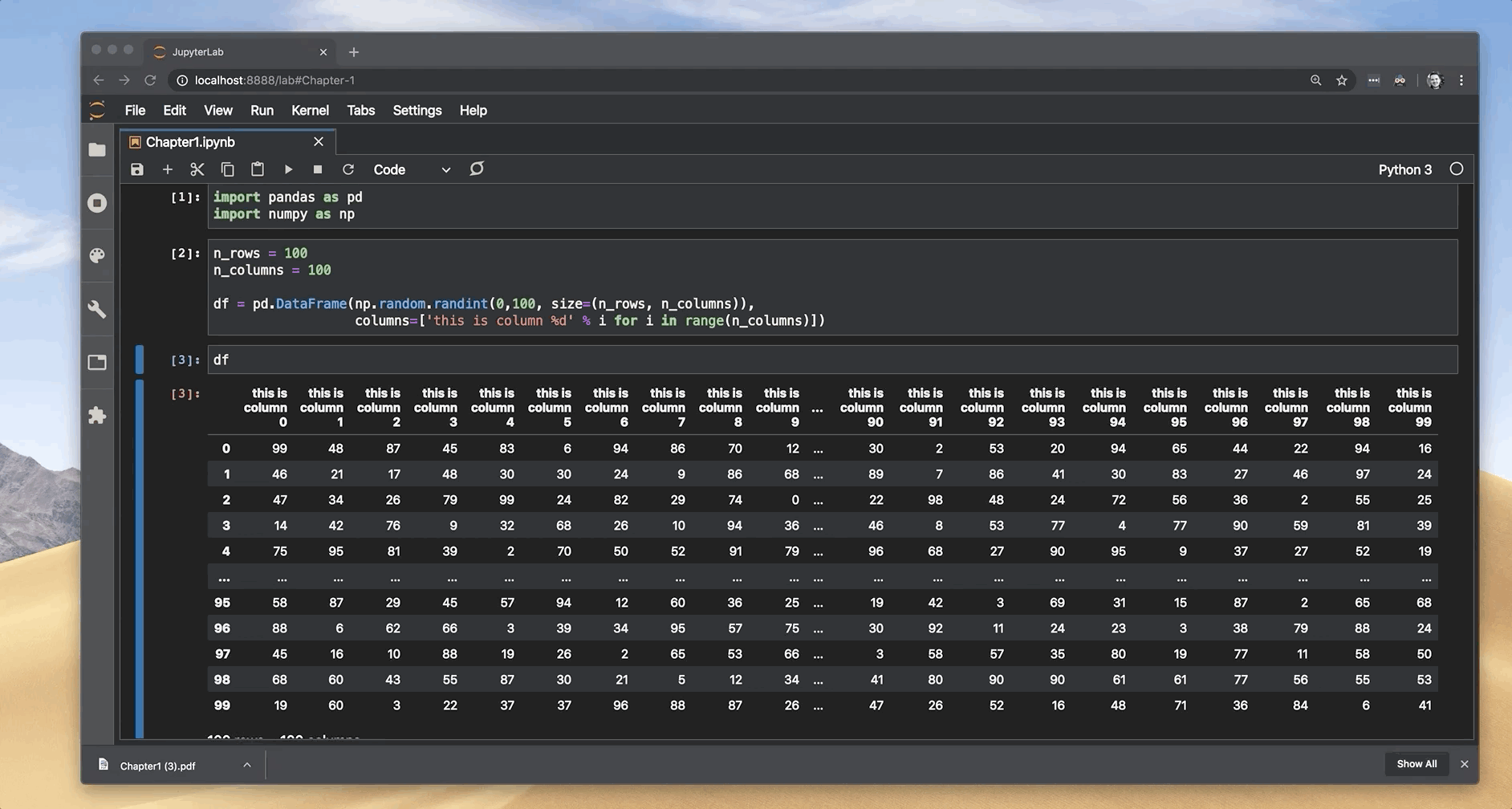Open the Settings menu
The height and width of the screenshot is (809, 1512).
tap(417, 111)
